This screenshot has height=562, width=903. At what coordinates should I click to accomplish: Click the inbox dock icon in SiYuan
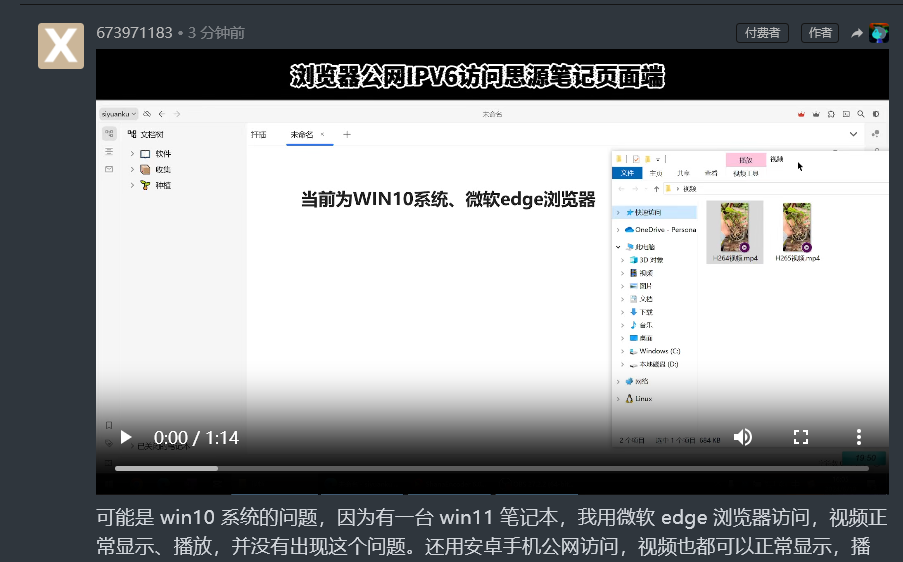[x=109, y=169]
